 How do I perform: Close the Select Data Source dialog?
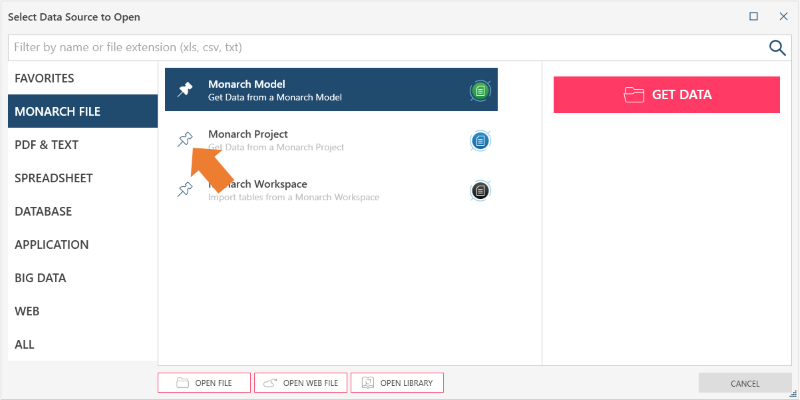[x=784, y=16]
